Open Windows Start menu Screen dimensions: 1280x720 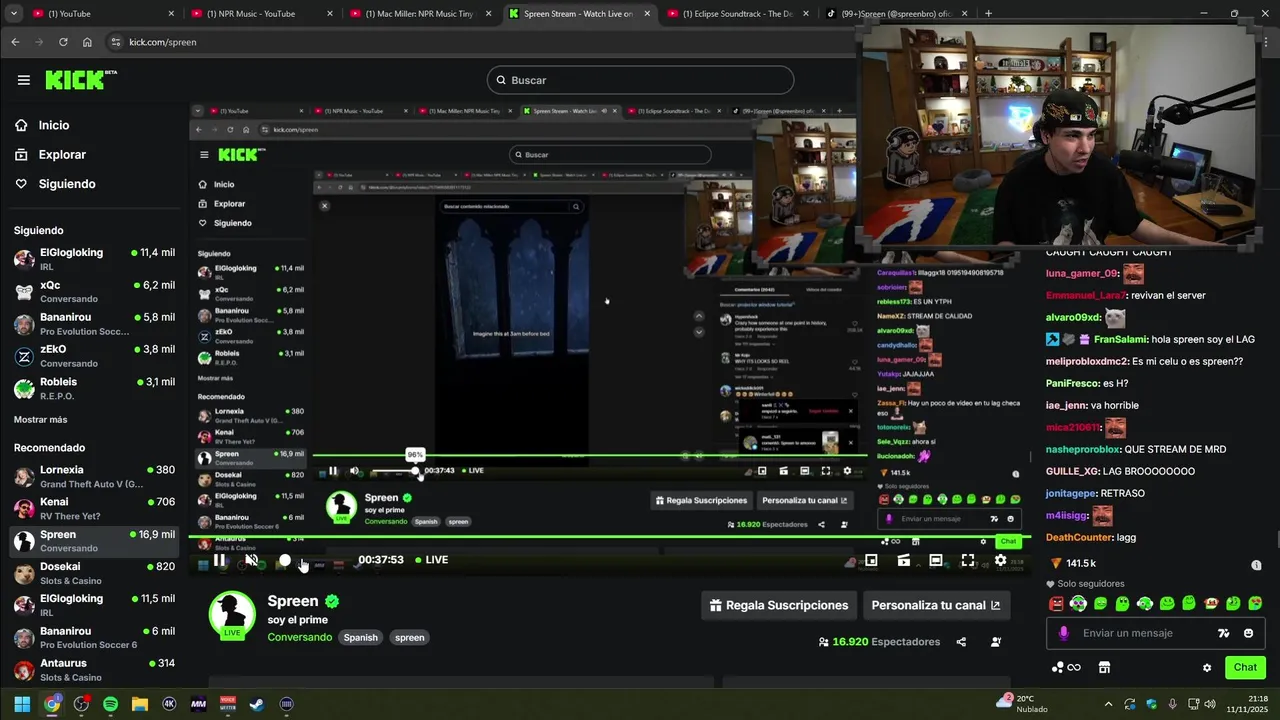coord(22,704)
